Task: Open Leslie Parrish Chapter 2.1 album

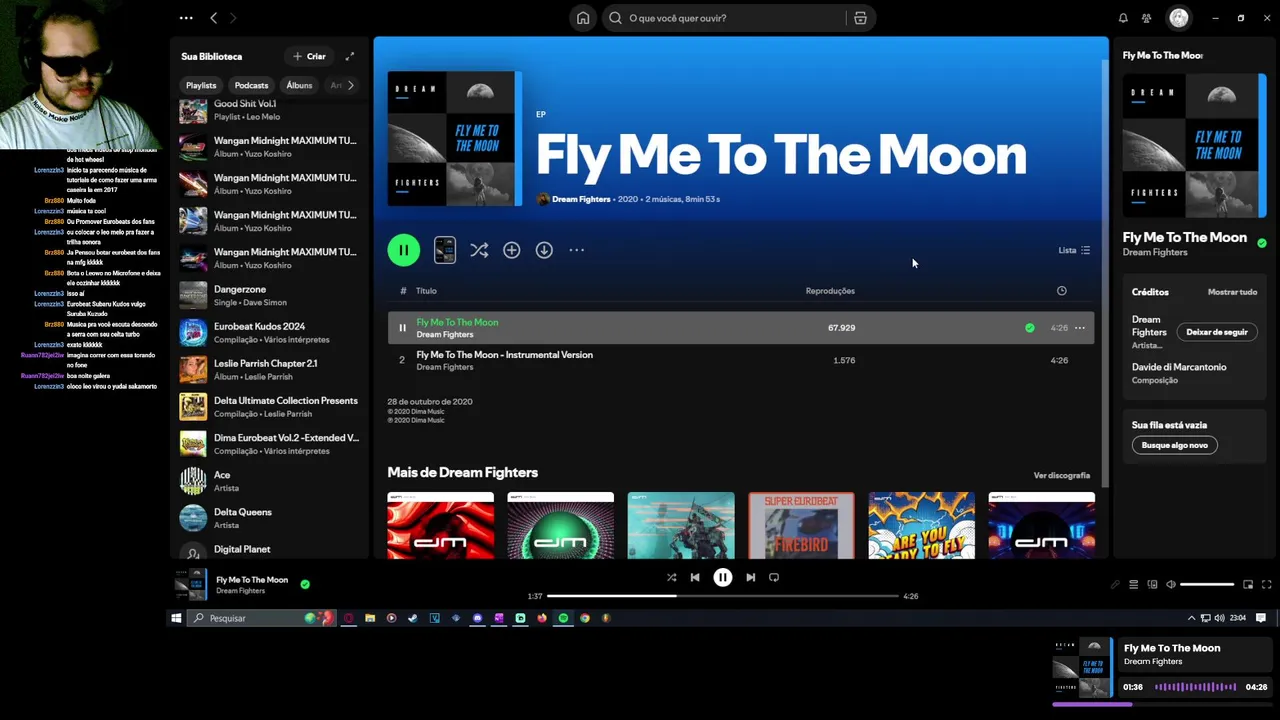Action: point(268,369)
